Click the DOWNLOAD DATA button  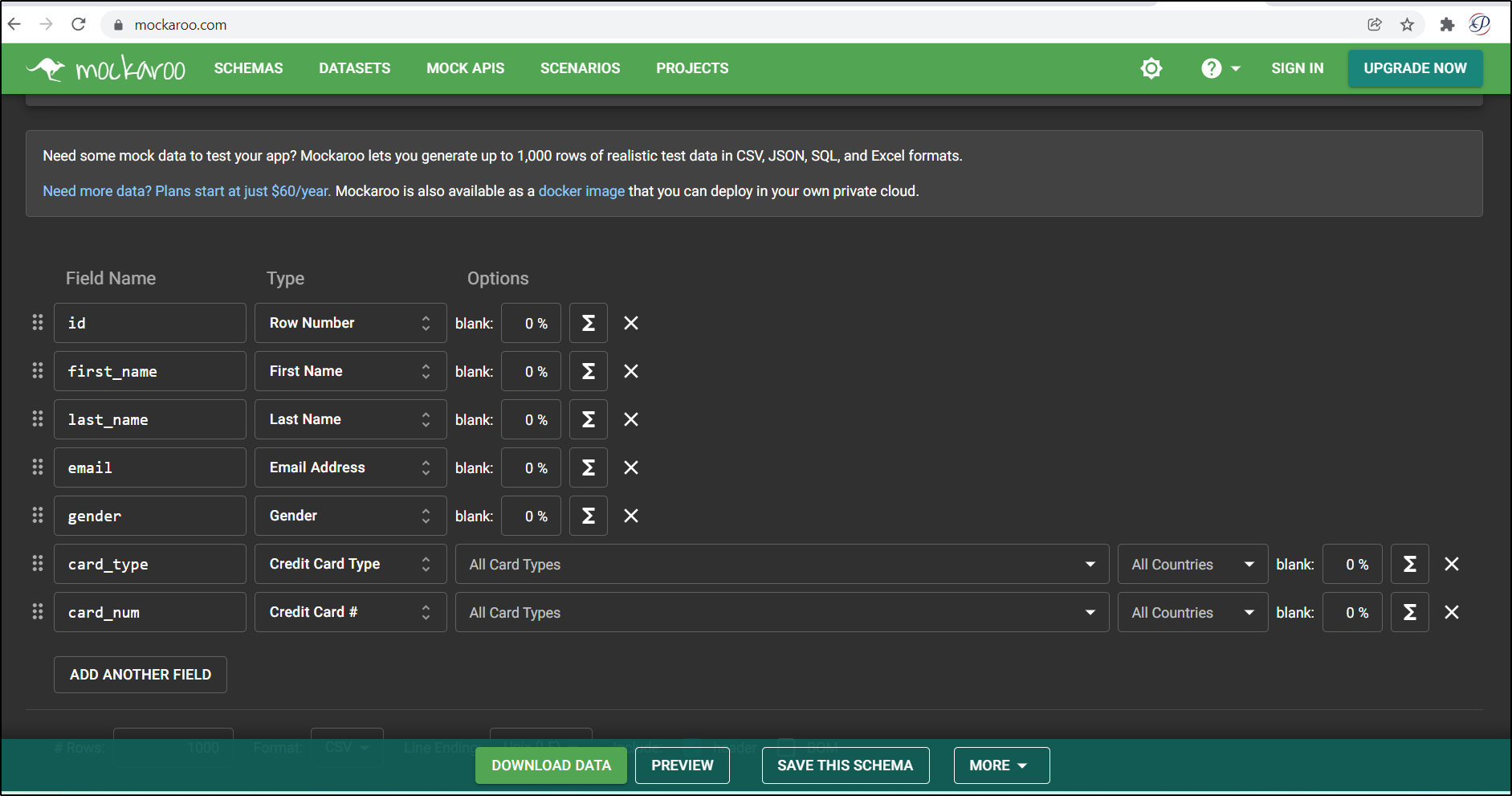click(x=550, y=765)
